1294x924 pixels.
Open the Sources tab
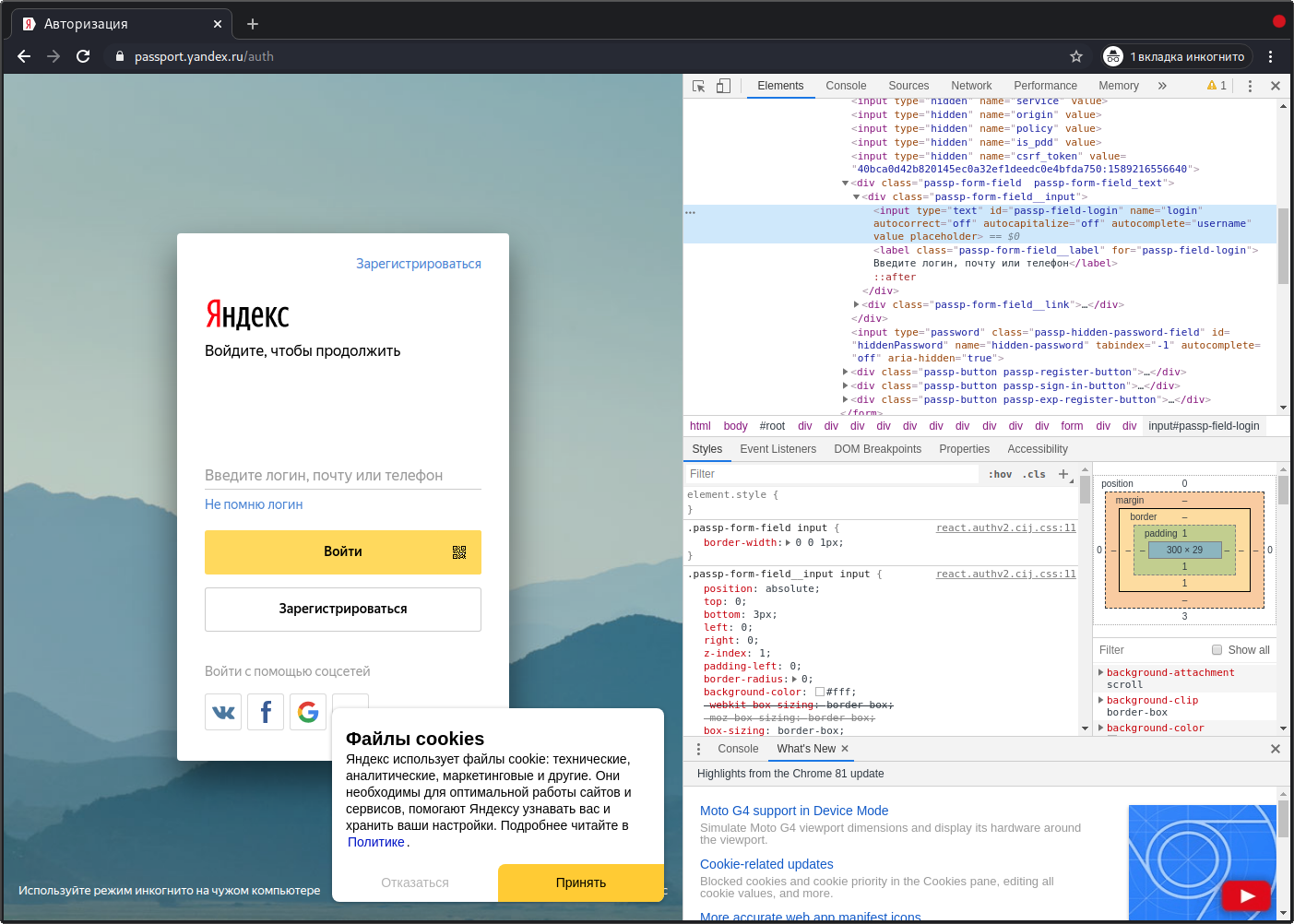click(908, 86)
